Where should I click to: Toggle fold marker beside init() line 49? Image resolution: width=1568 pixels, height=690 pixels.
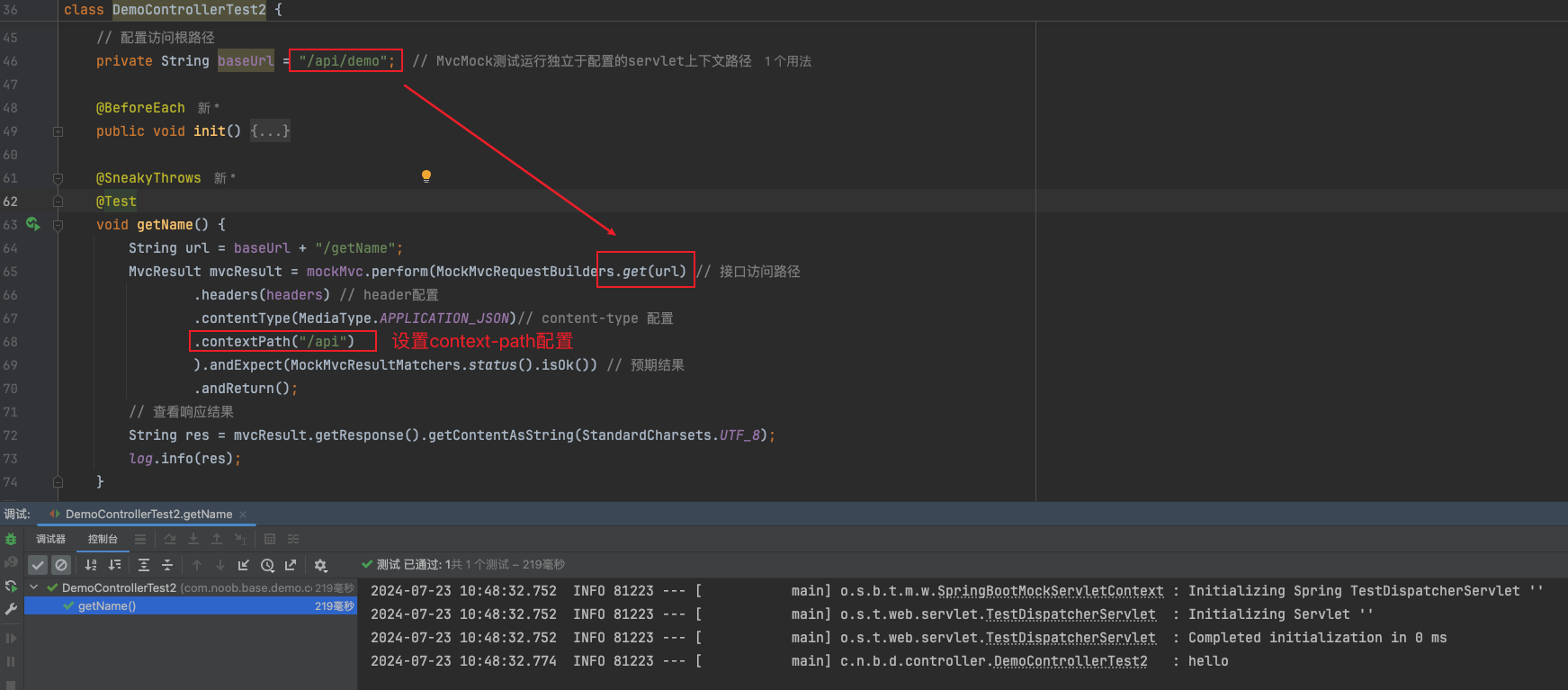click(x=58, y=131)
